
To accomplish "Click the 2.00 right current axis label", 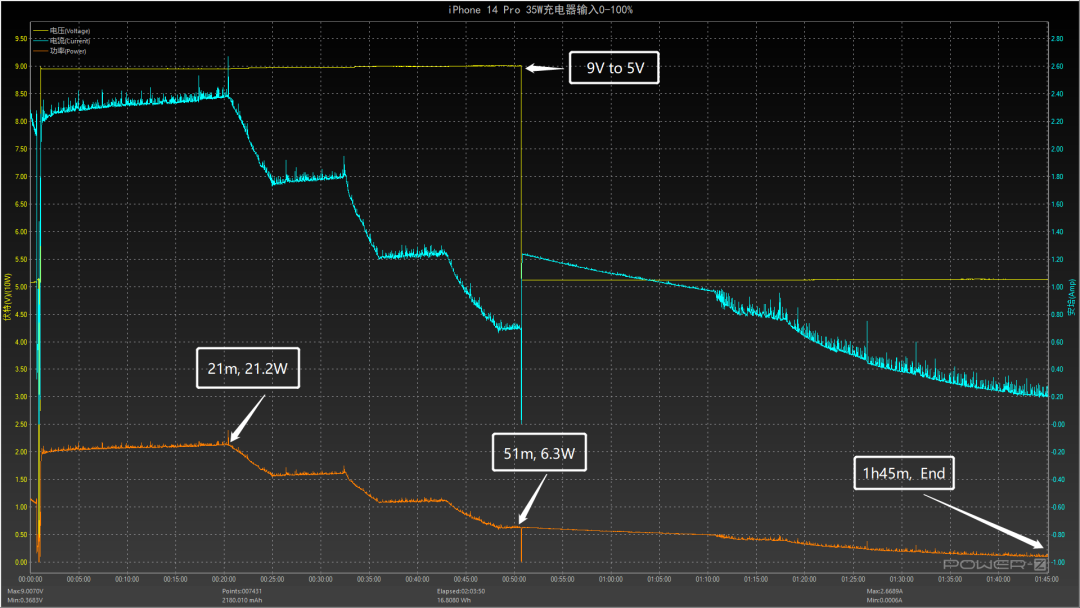I will click(1057, 149).
